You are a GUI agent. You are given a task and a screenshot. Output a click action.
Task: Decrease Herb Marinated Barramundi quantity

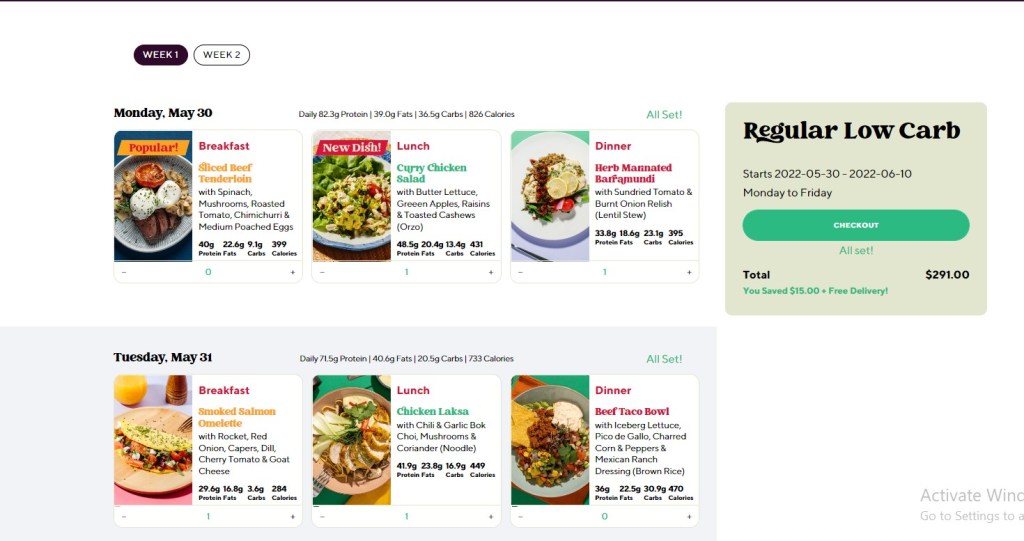click(520, 272)
